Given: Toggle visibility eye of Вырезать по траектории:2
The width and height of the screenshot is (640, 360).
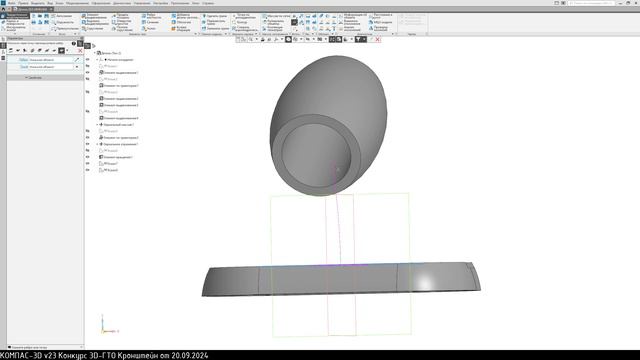Looking at the screenshot, I should [x=88, y=138].
